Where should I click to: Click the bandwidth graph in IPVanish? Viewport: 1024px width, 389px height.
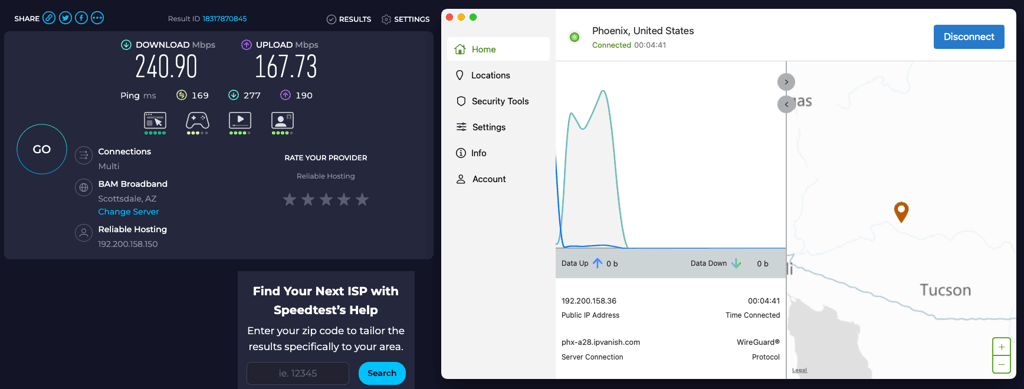pyautogui.click(x=670, y=155)
